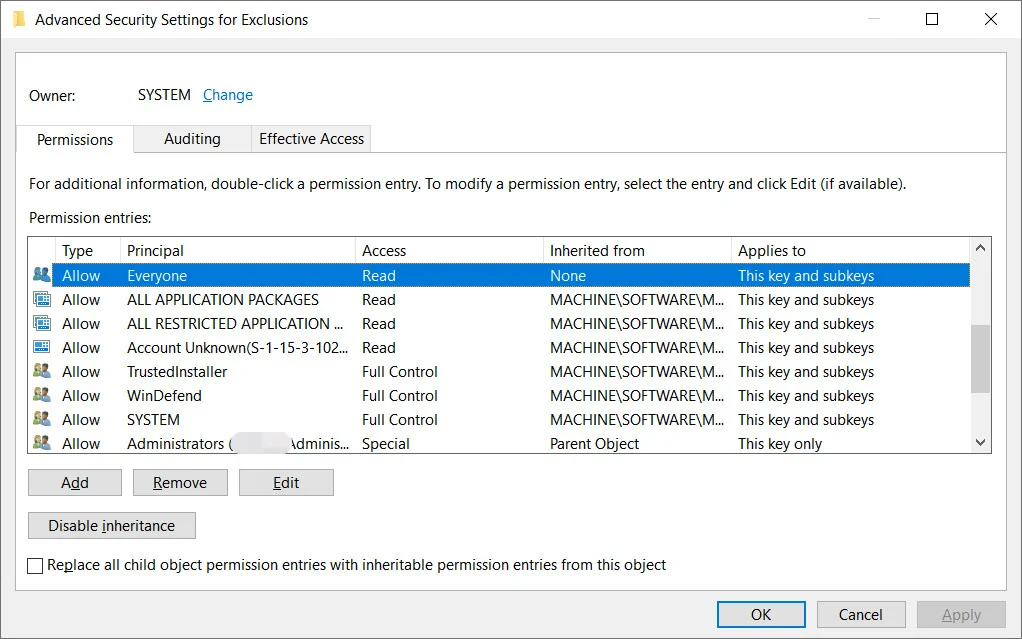Click the Edit button
1022x639 pixels.
pyautogui.click(x=286, y=482)
